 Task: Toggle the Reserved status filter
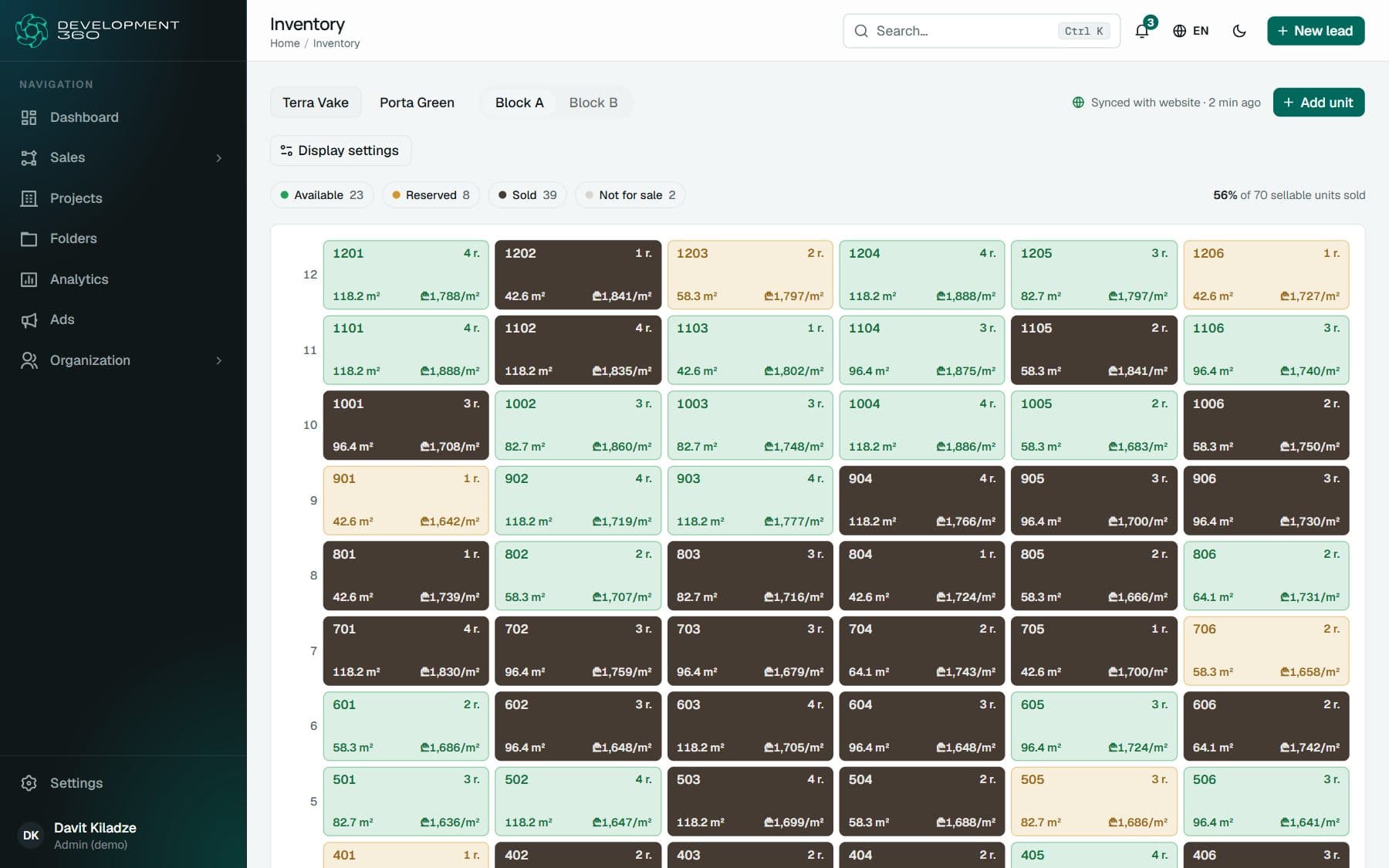coord(431,195)
